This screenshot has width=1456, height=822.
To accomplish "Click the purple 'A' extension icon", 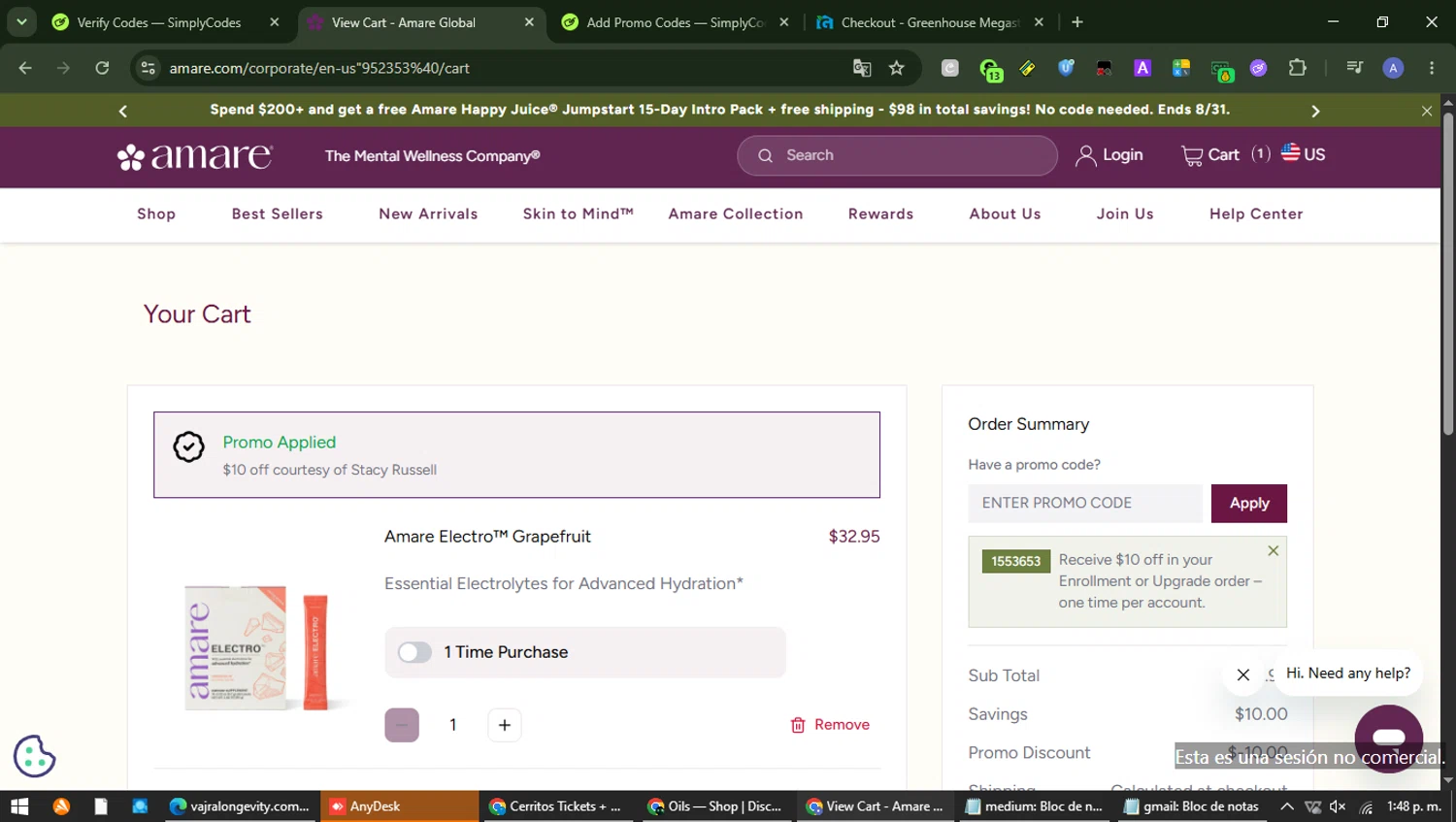I will (x=1142, y=68).
